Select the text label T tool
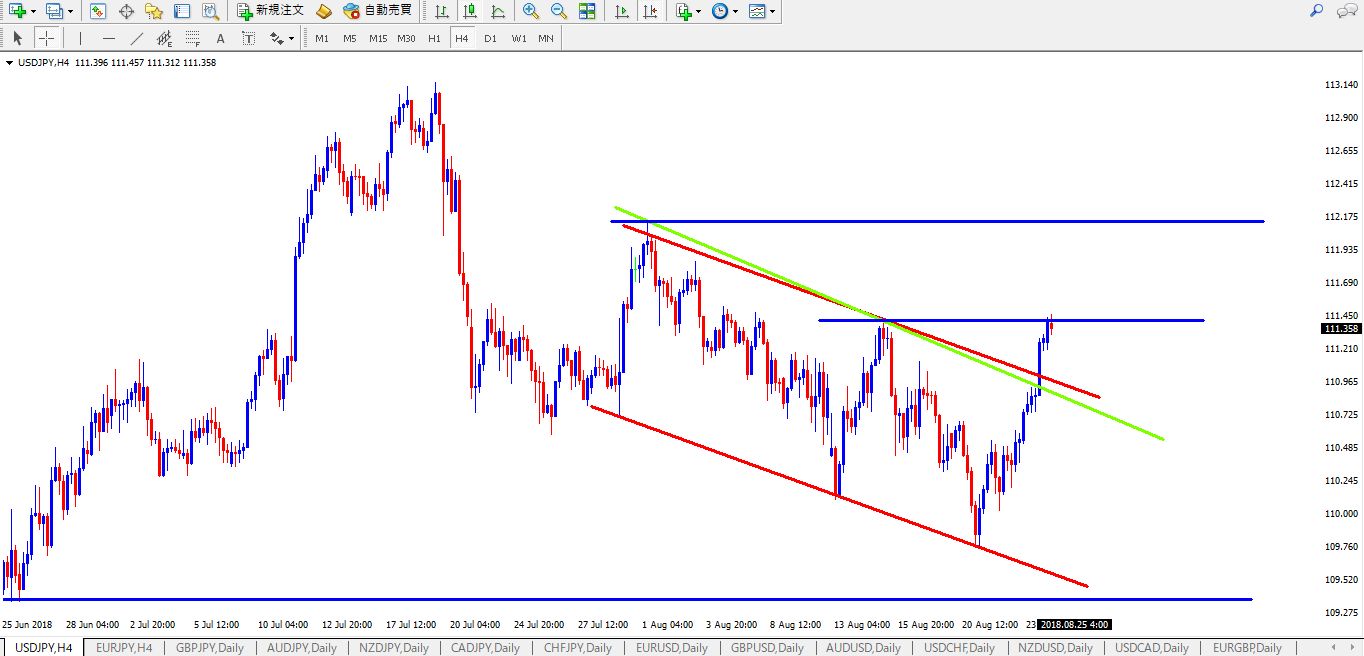1364x656 pixels. coord(248,38)
